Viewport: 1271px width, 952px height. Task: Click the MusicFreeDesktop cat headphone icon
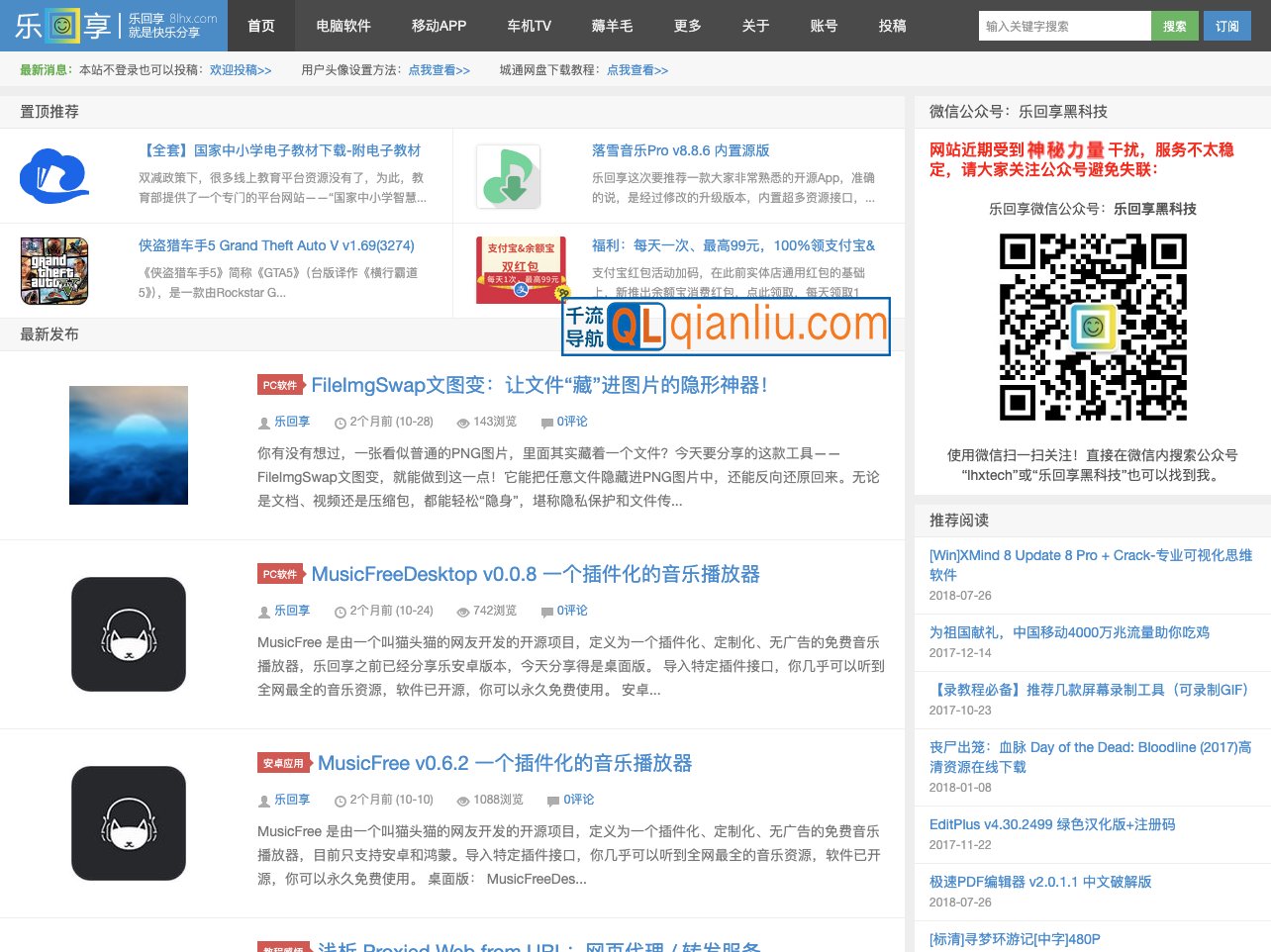click(x=129, y=634)
